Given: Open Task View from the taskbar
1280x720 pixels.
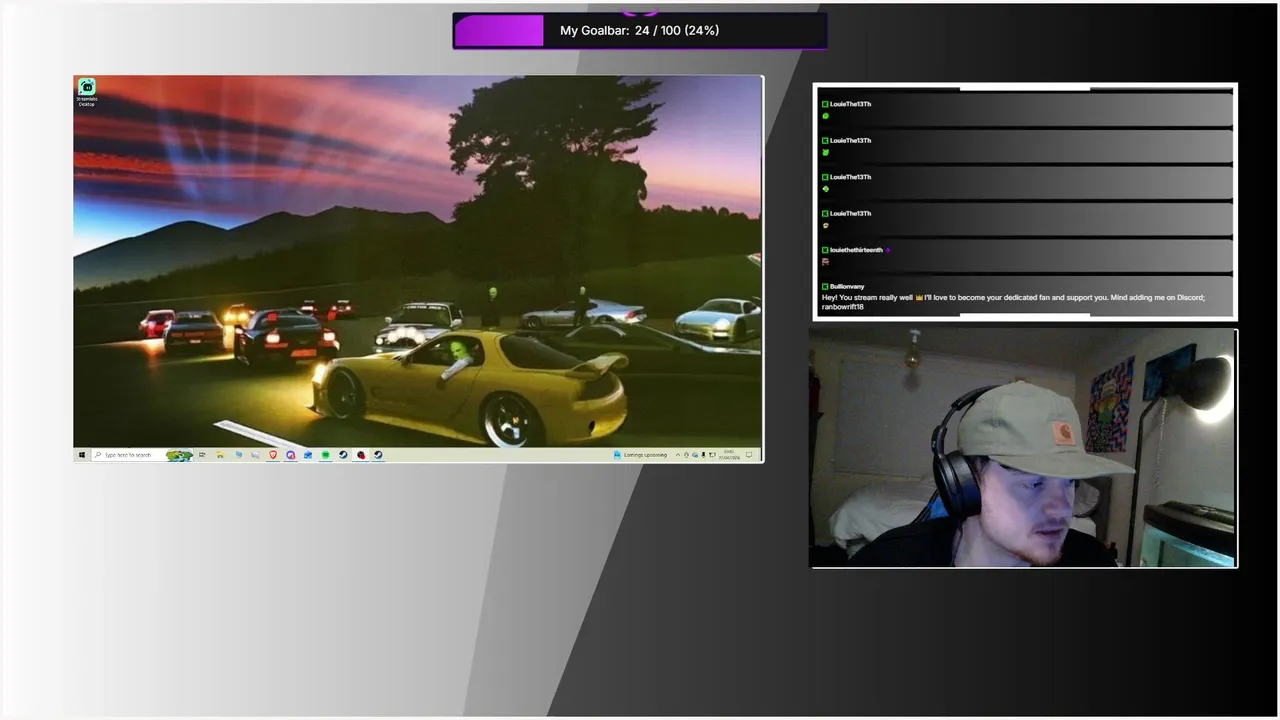Looking at the screenshot, I should click(202, 455).
